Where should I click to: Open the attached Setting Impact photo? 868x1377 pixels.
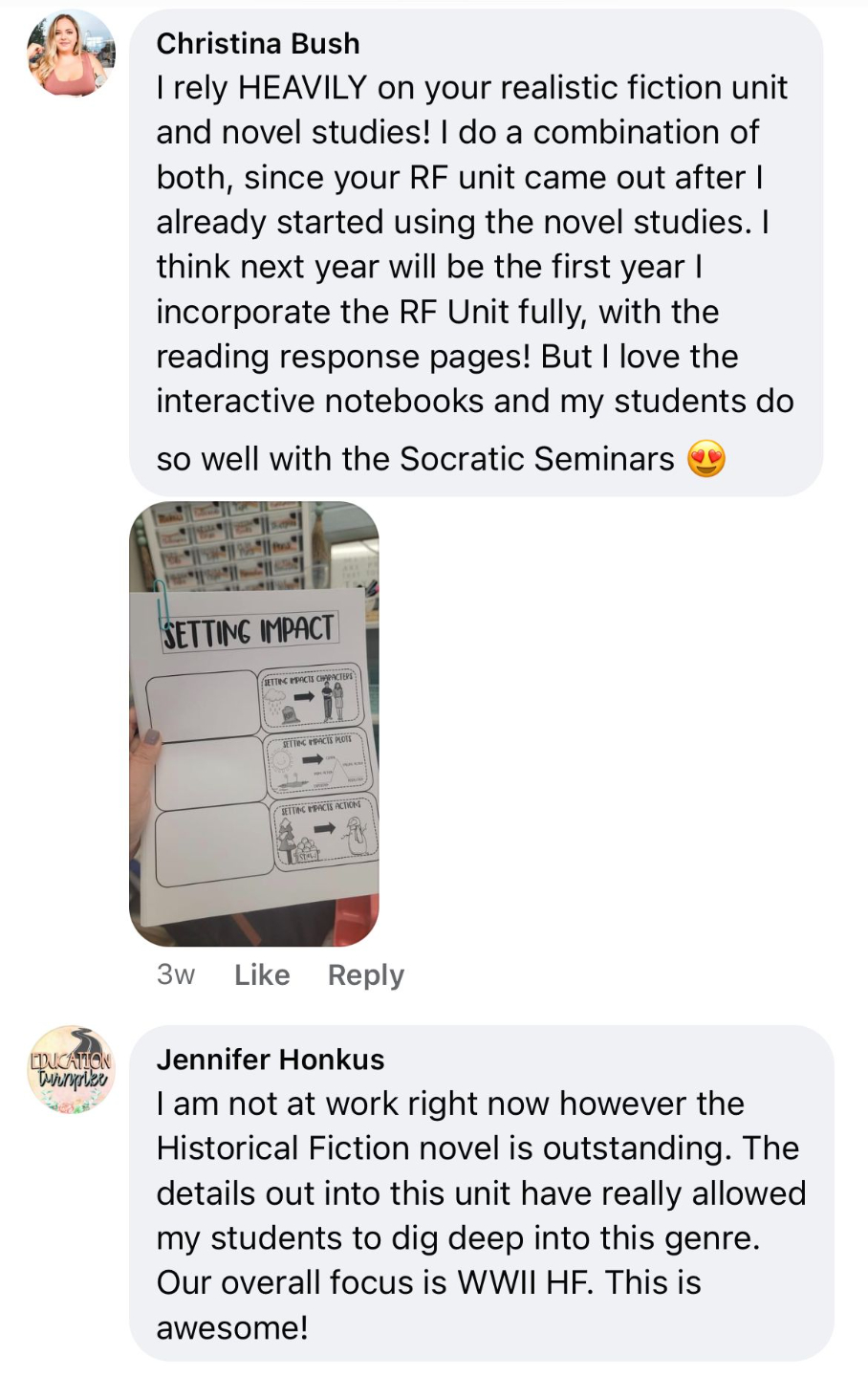(254, 725)
